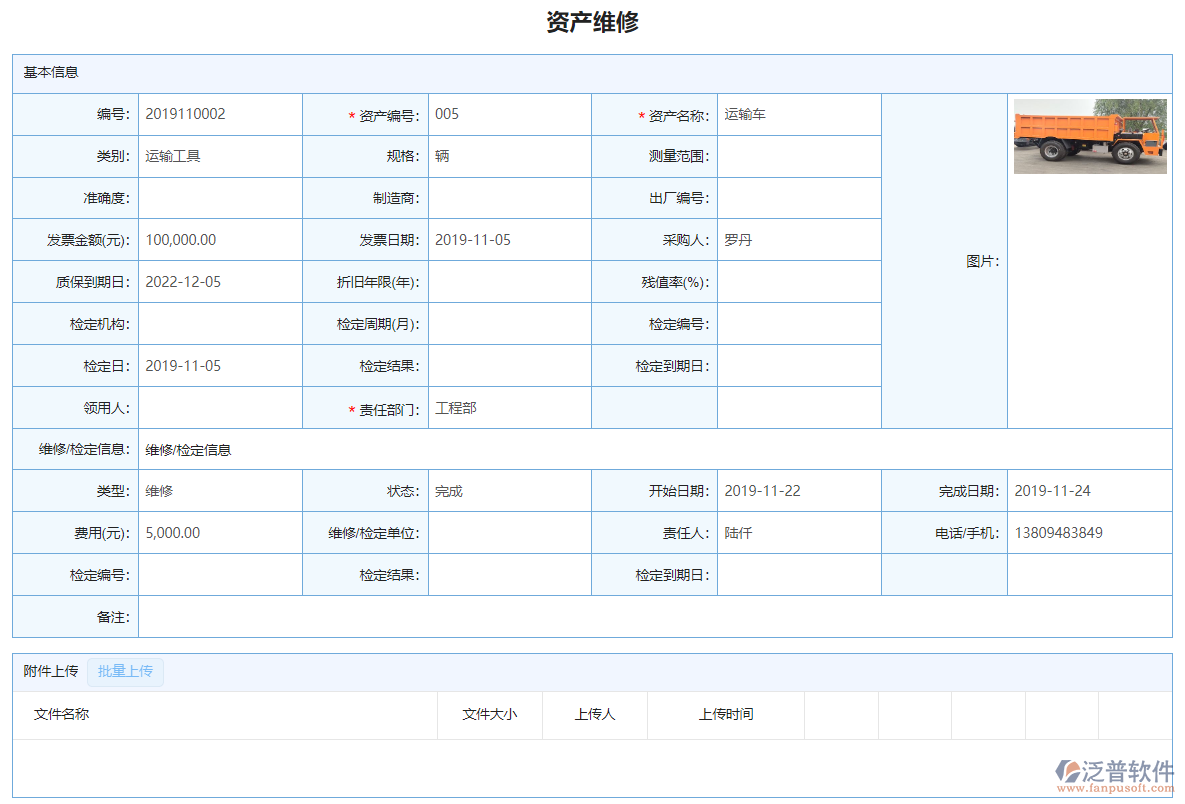1185x804 pixels.
Task: Click the 责任人 field showing 陆仟
Action: click(798, 533)
